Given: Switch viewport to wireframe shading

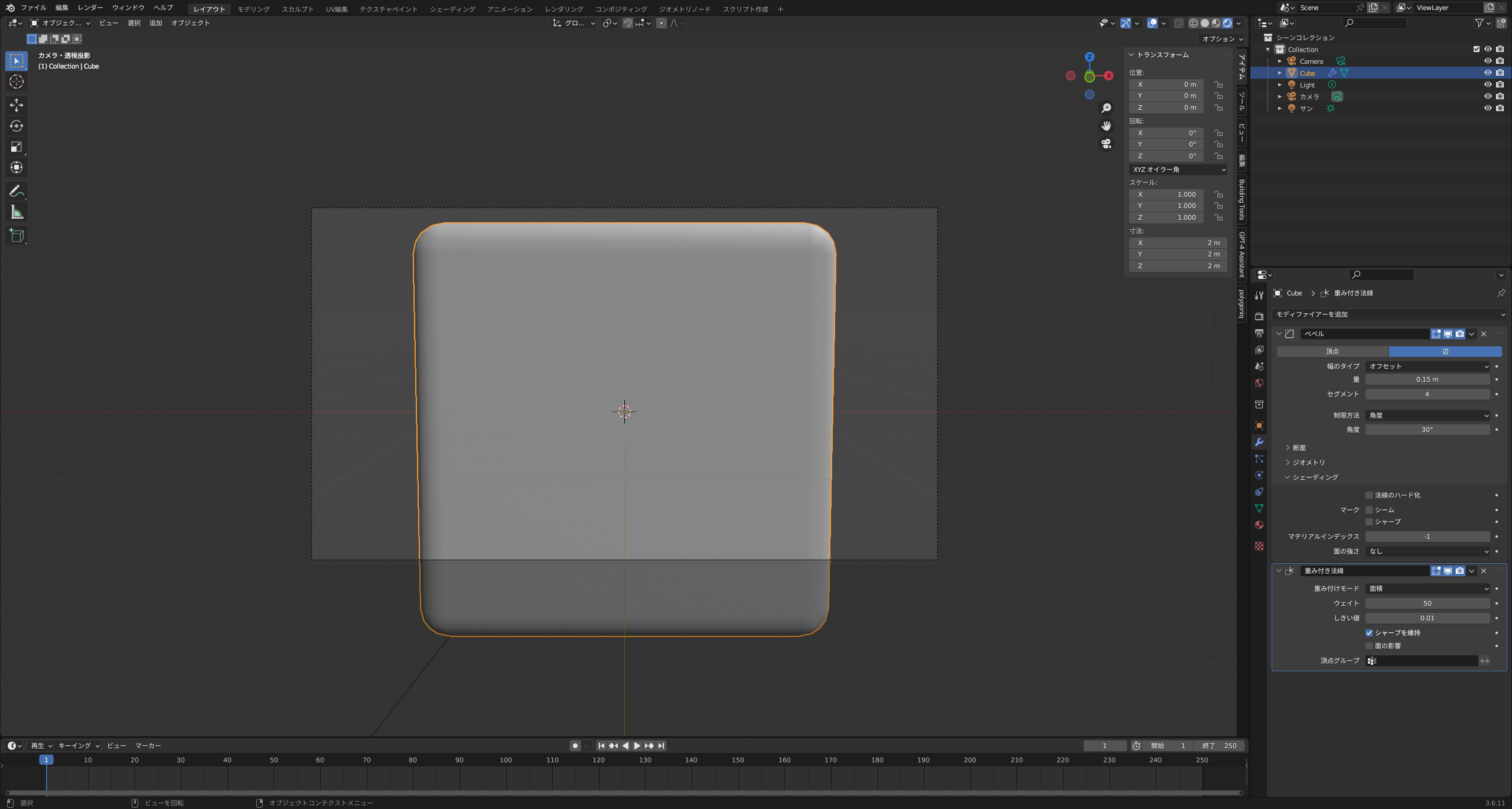Looking at the screenshot, I should (x=1193, y=23).
